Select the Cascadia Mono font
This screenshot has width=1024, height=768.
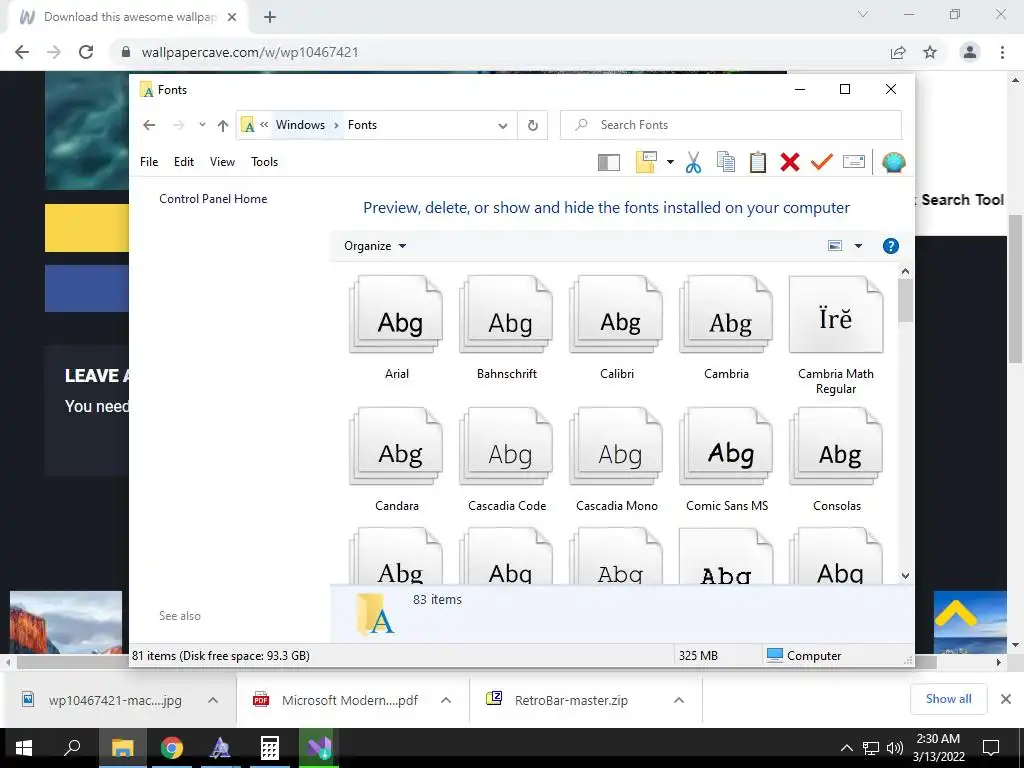(x=616, y=460)
